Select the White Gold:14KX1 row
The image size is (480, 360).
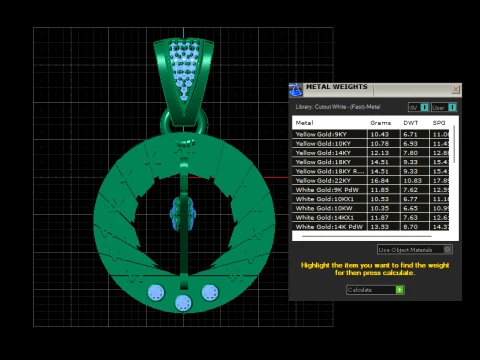click(x=371, y=218)
